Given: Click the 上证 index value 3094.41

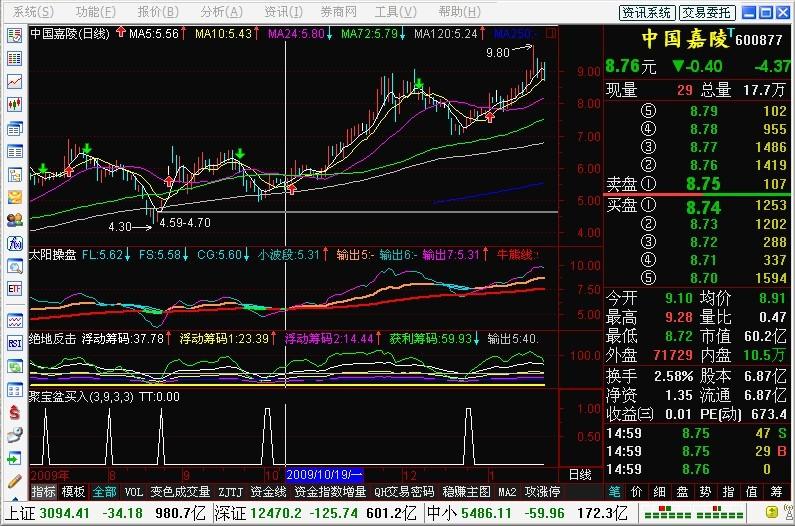Looking at the screenshot, I should point(64,513).
